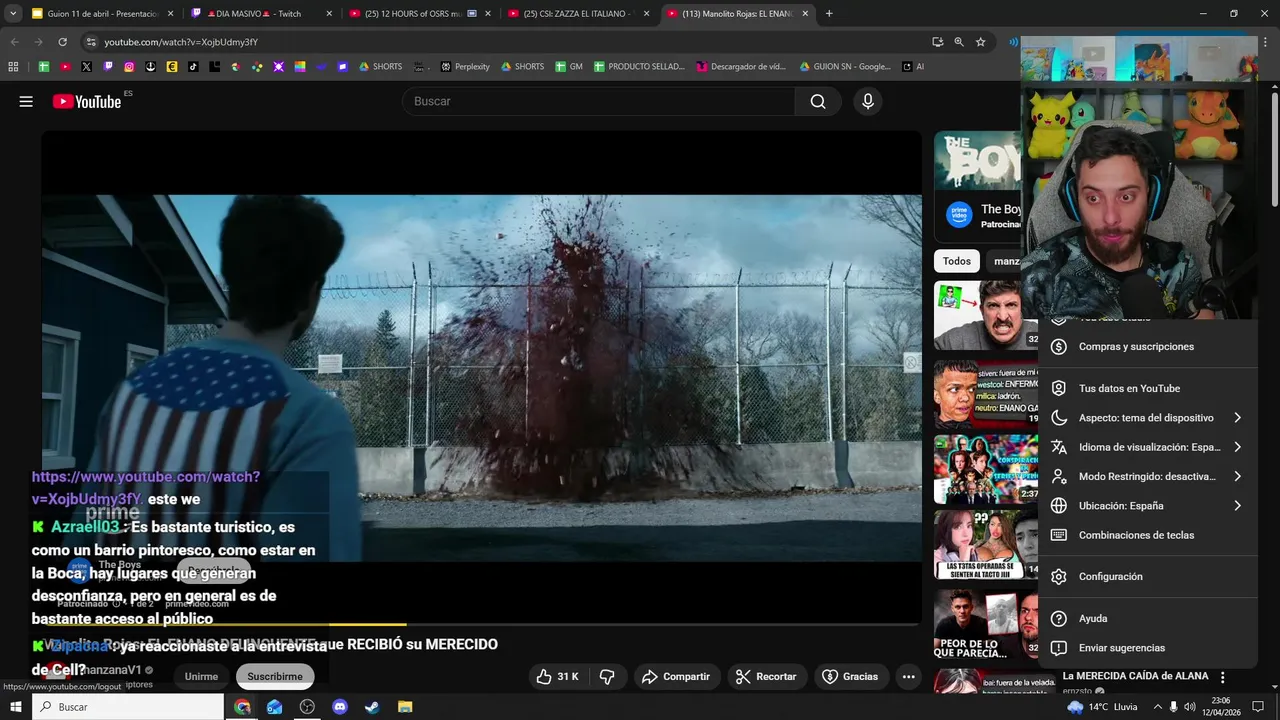Image resolution: width=1280 pixels, height=720 pixels.
Task: Open the PEOR DE LO QUE PARECÍA thumbnail
Action: coord(986,625)
